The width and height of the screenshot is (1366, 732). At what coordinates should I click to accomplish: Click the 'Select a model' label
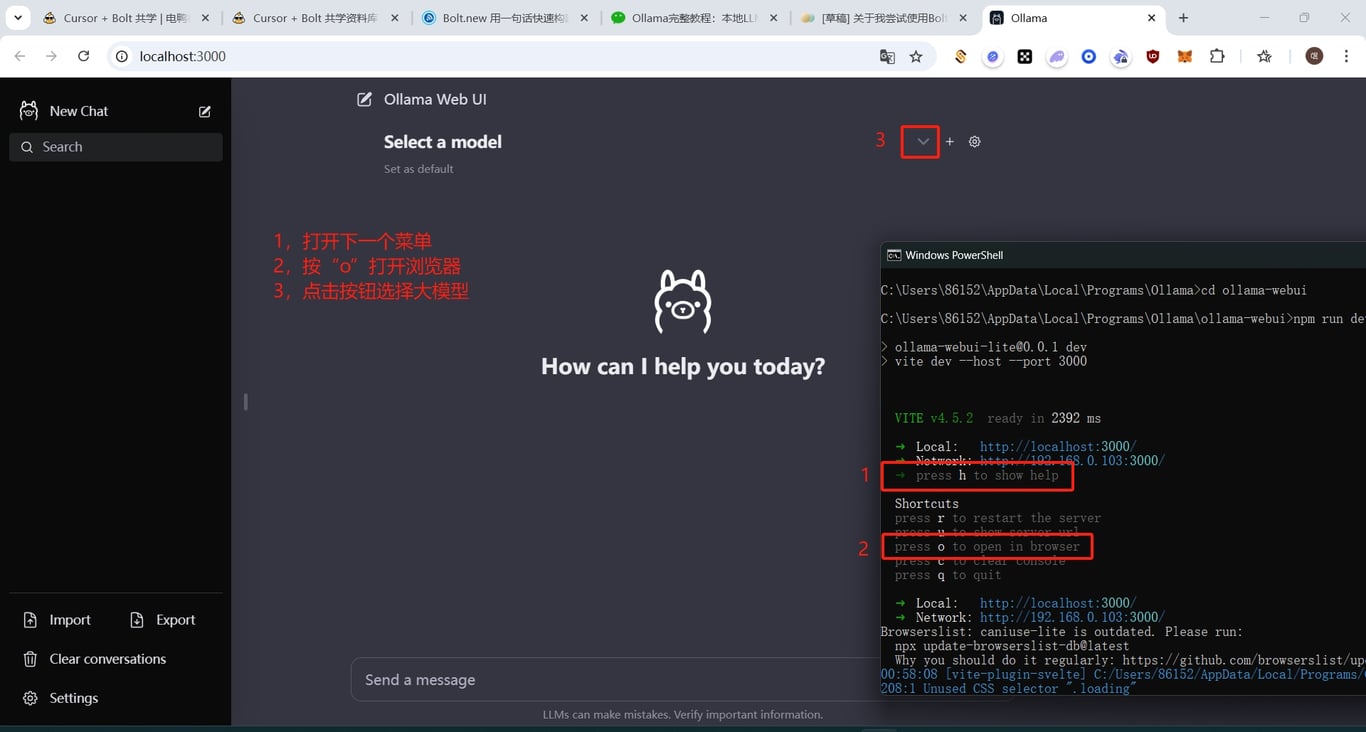click(443, 142)
